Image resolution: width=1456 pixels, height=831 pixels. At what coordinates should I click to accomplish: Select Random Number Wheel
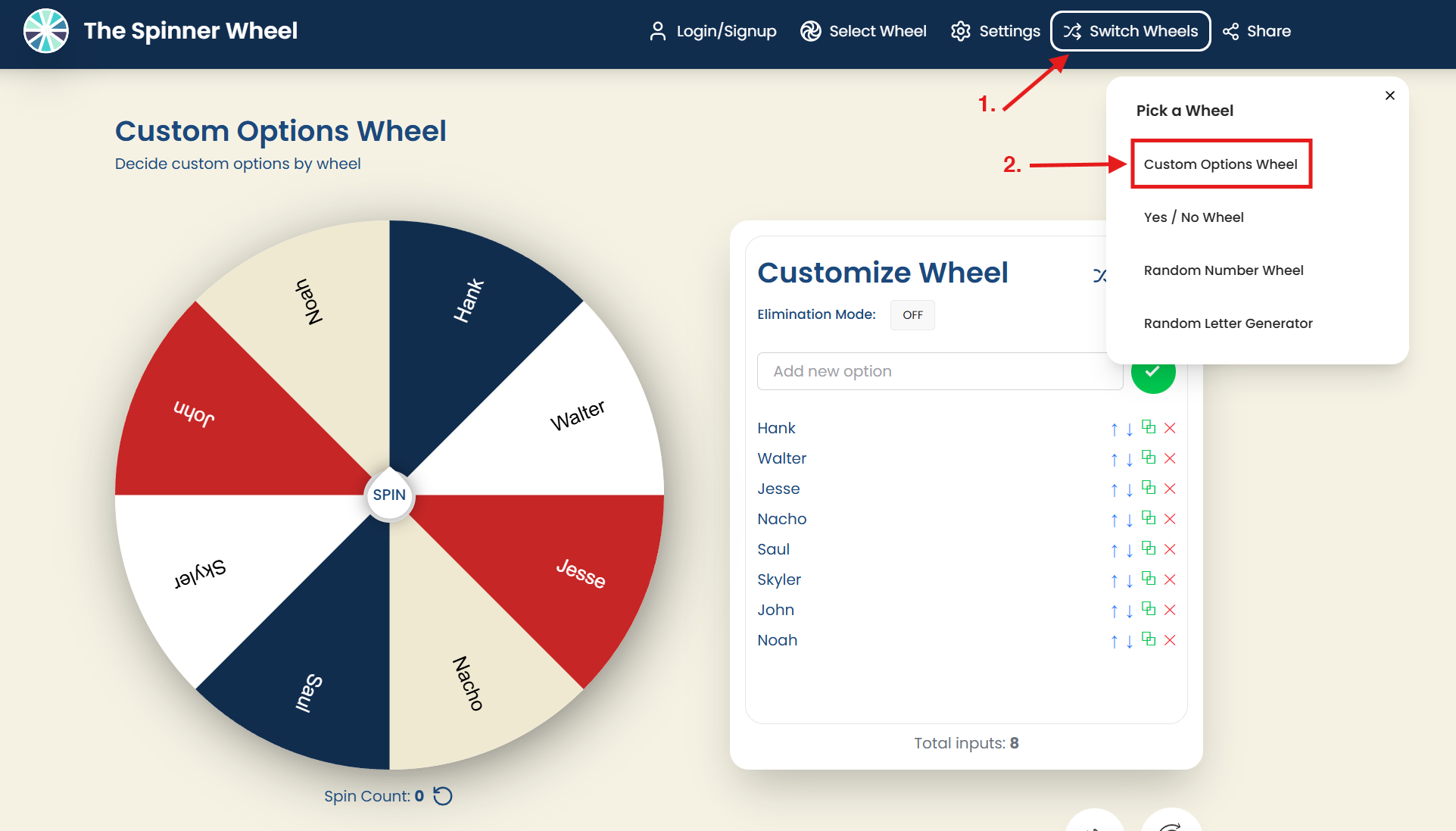1224,270
